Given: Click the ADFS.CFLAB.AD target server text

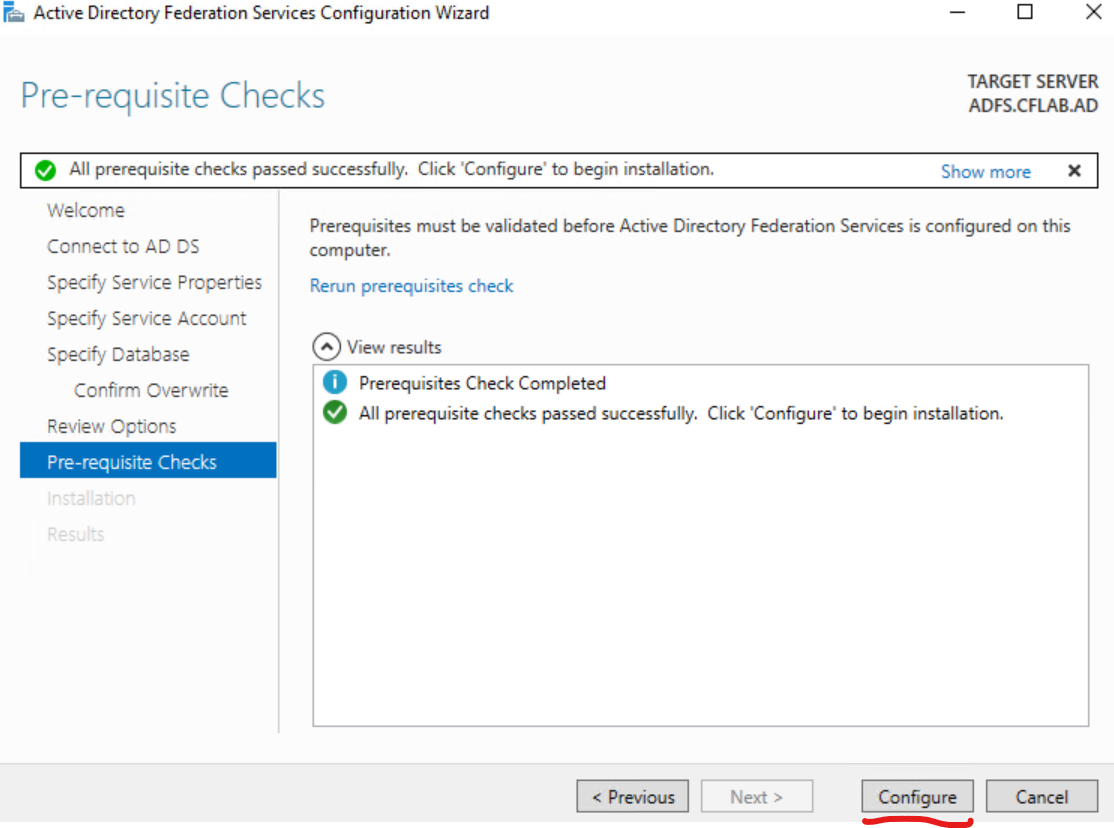Looking at the screenshot, I should point(1033,106).
